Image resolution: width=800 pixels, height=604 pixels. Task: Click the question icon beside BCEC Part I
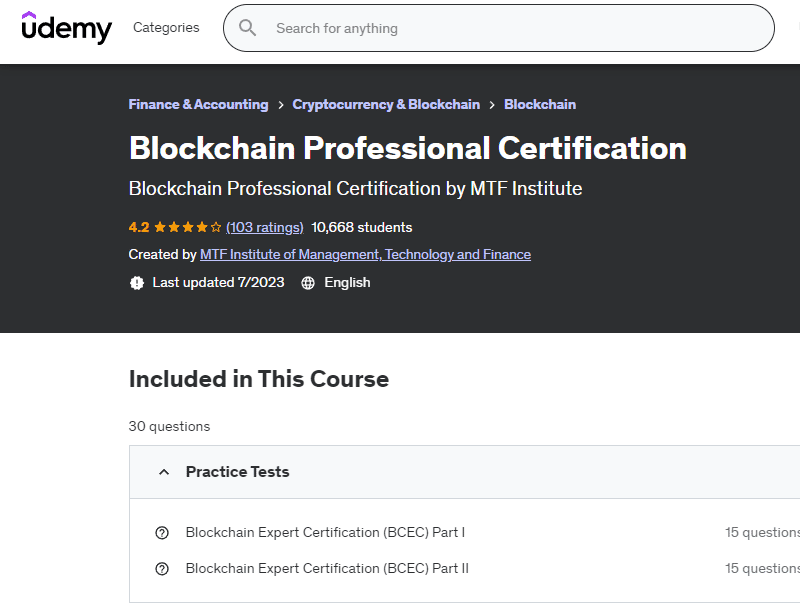click(162, 533)
